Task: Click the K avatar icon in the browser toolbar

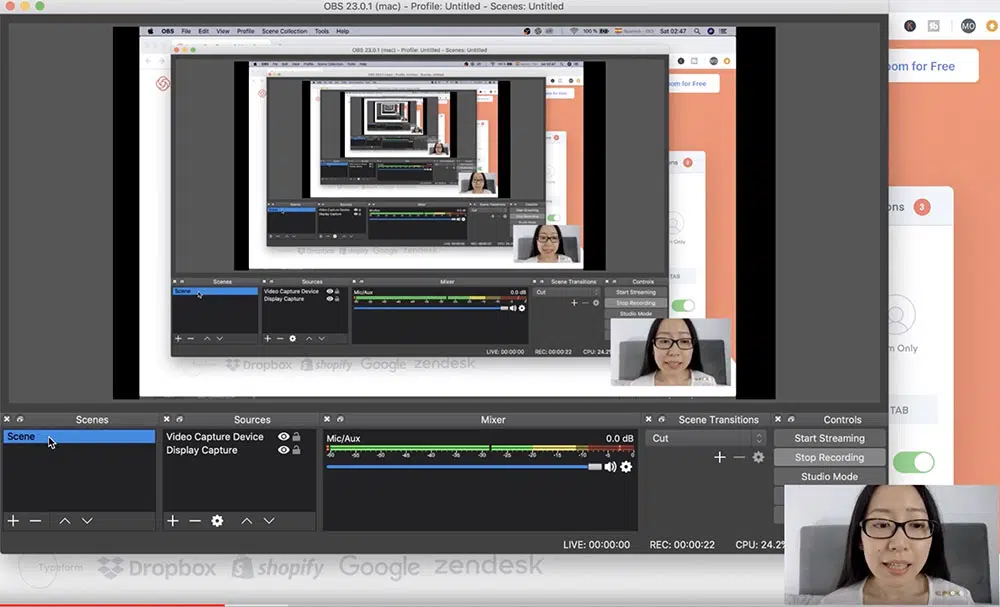Action: pos(910,26)
